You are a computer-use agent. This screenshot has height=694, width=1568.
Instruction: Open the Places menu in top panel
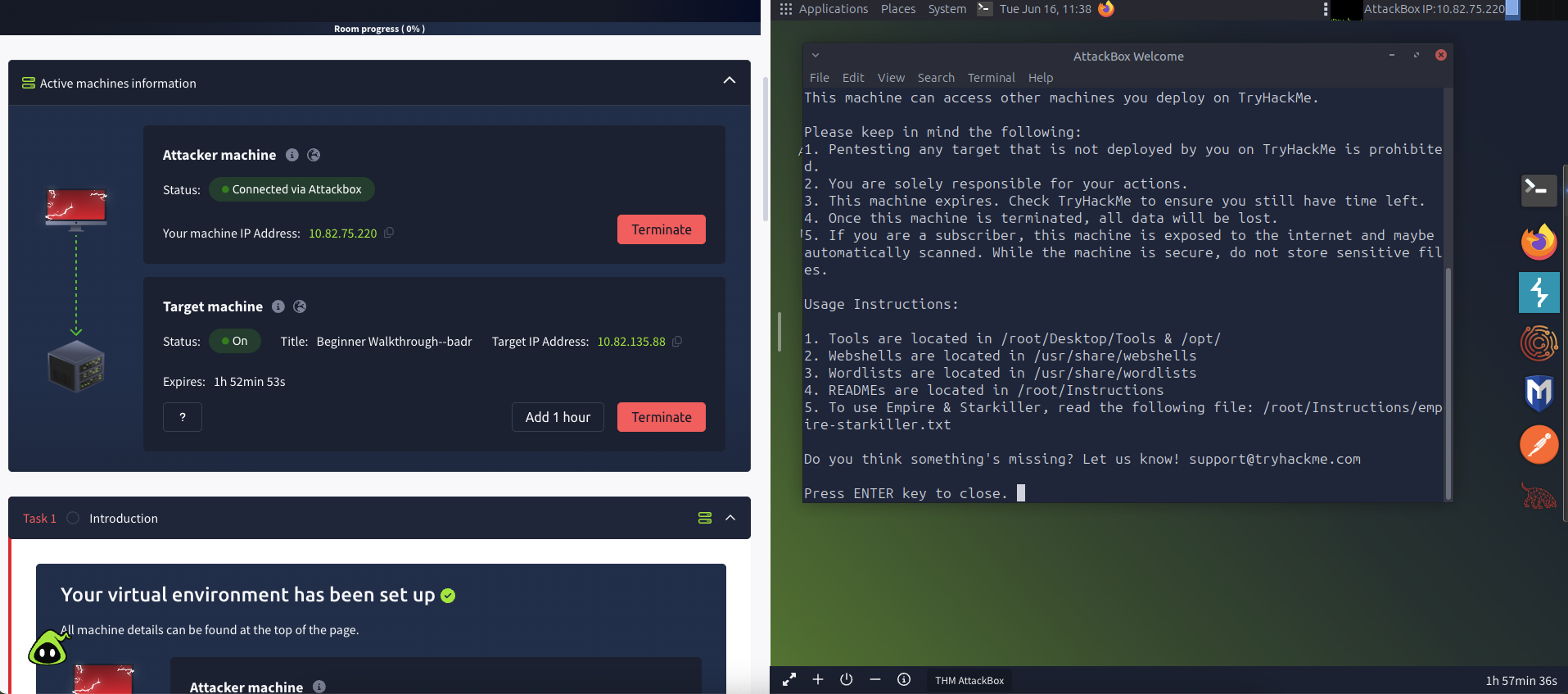[x=898, y=9]
